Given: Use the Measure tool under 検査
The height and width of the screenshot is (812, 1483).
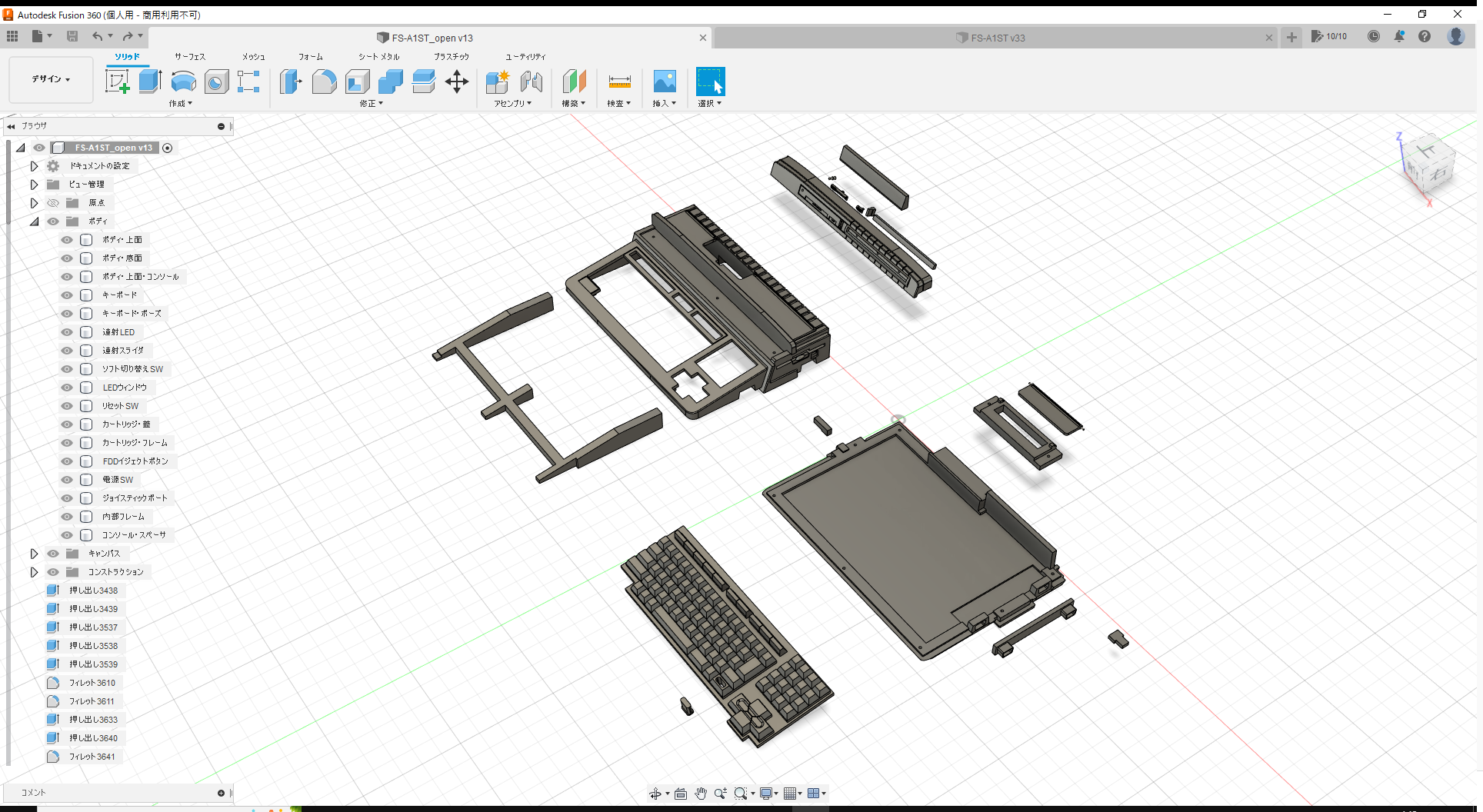Looking at the screenshot, I should coord(619,81).
